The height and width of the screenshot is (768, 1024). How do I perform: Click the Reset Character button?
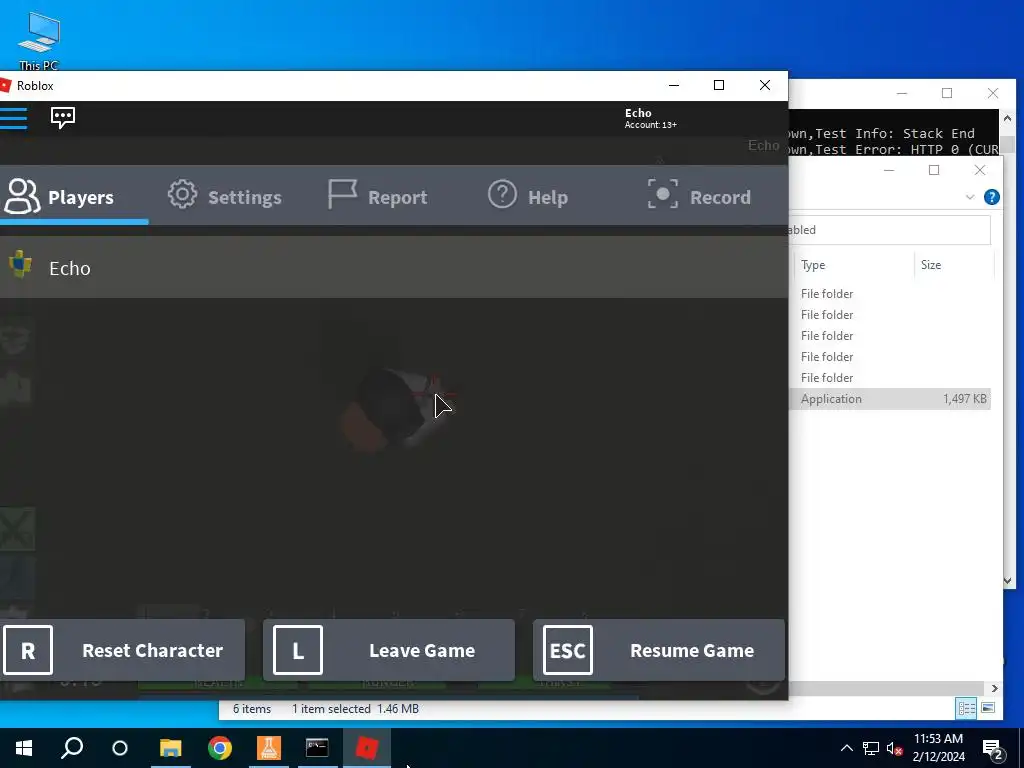coord(123,650)
